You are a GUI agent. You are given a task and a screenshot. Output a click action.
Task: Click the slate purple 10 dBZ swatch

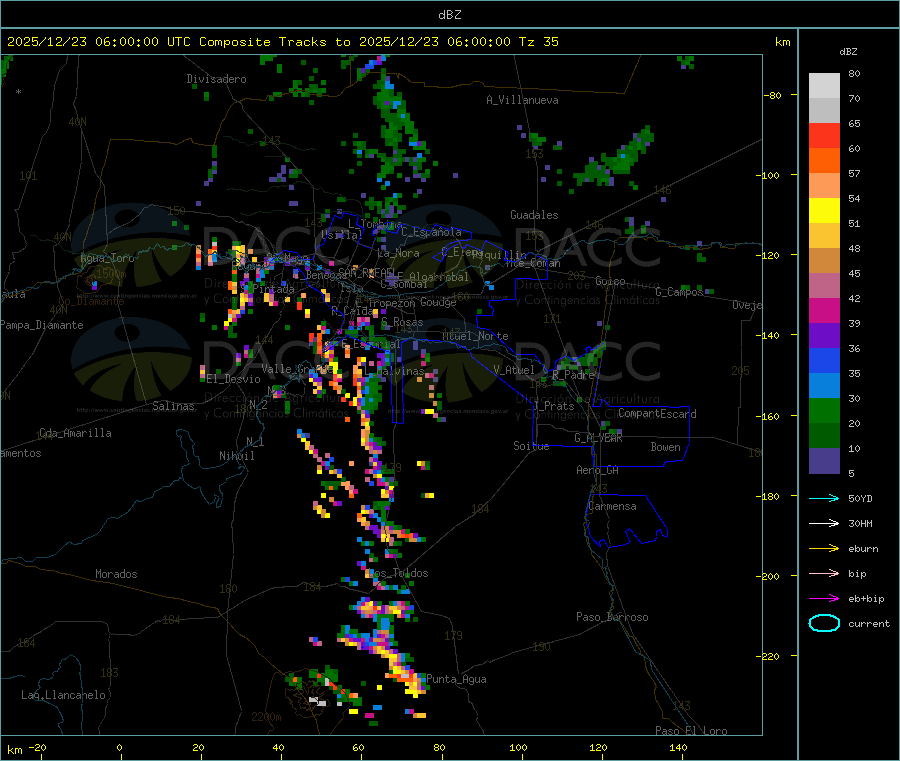pos(824,461)
